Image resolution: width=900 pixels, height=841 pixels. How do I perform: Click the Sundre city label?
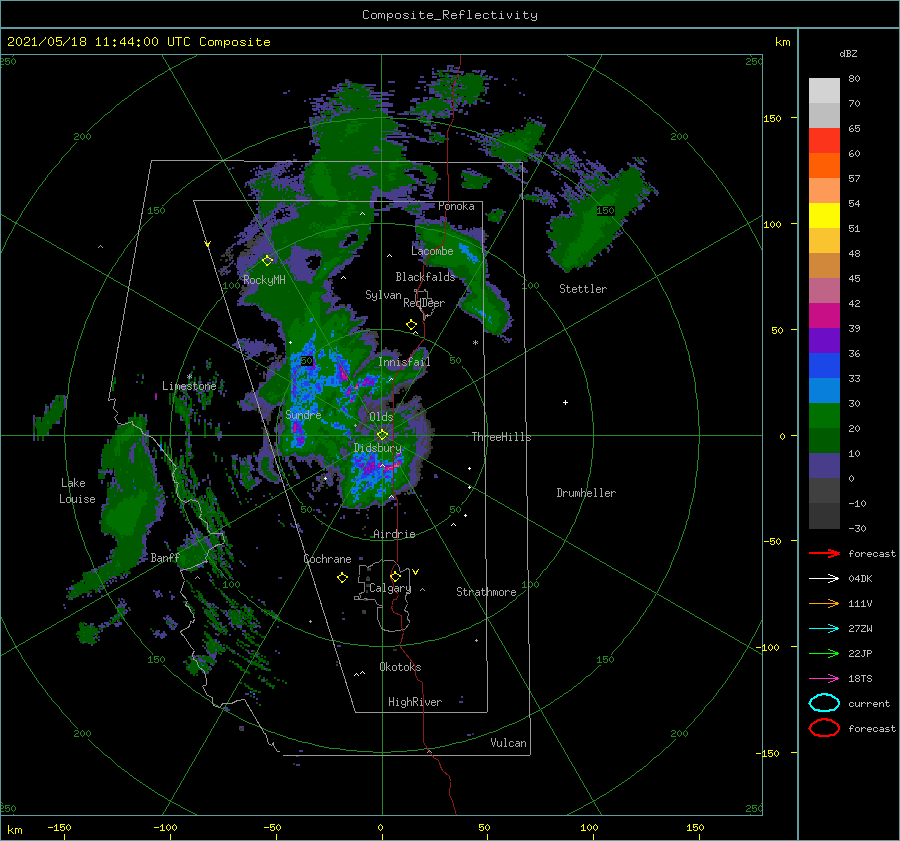click(303, 414)
